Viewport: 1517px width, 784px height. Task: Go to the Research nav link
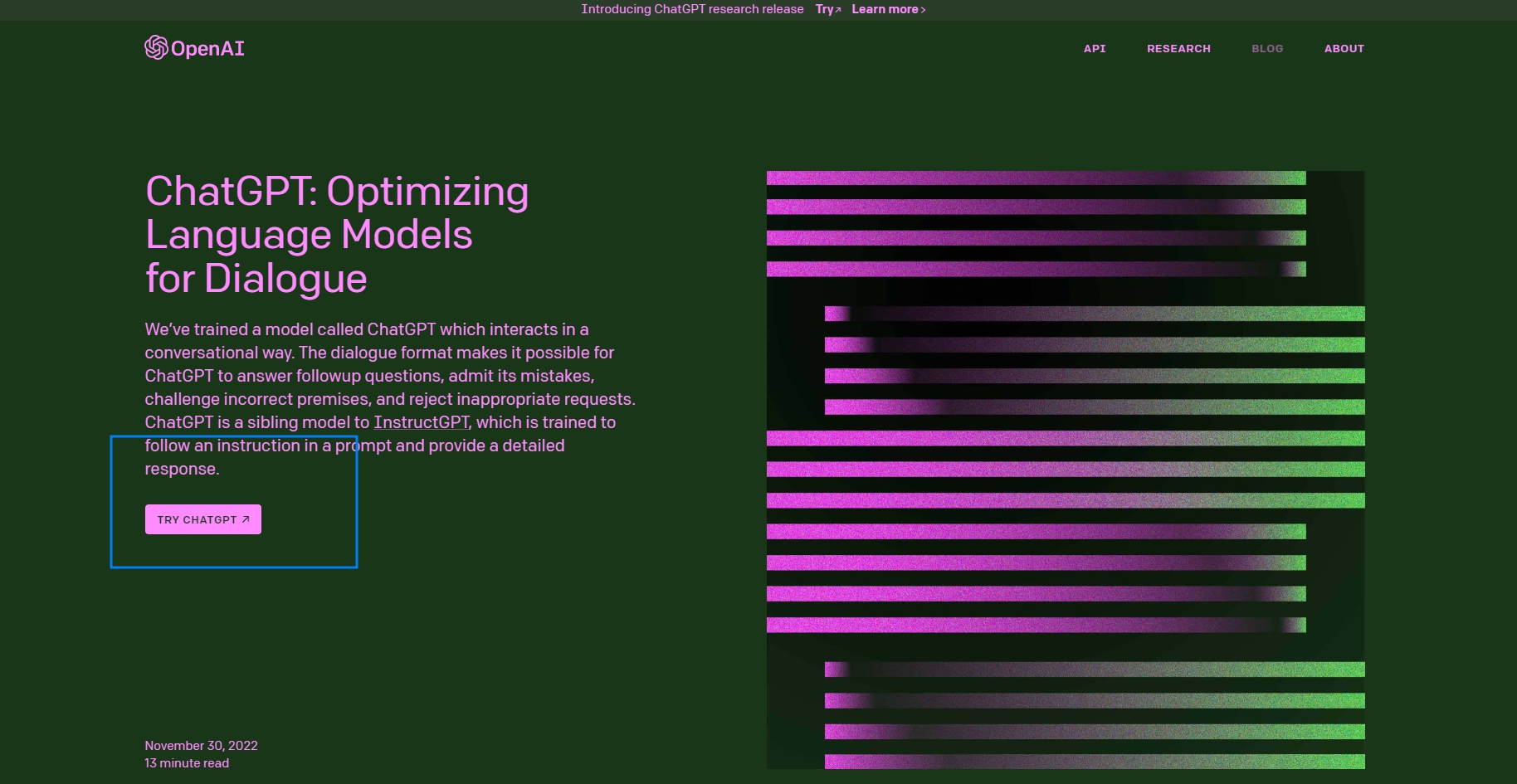[x=1178, y=49]
